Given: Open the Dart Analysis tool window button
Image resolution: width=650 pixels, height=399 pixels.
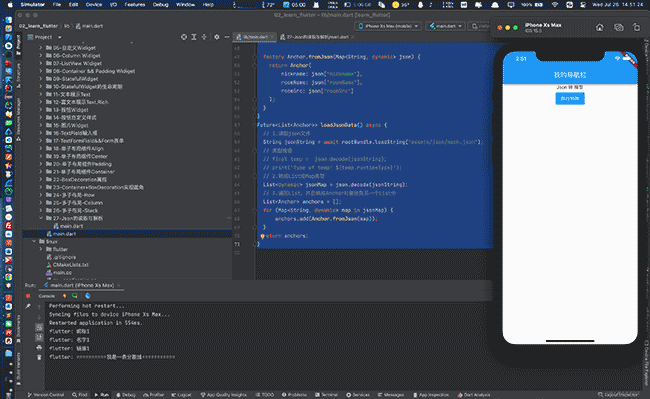Looking at the screenshot, I should [x=474, y=395].
